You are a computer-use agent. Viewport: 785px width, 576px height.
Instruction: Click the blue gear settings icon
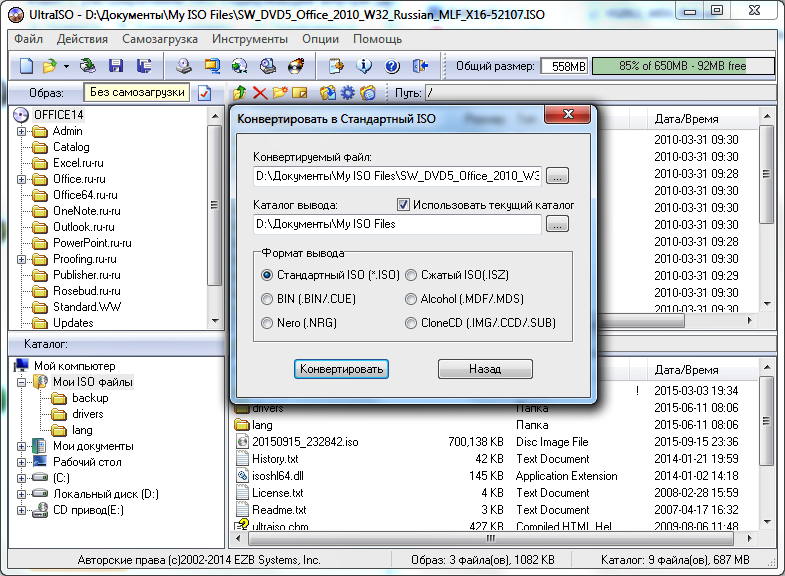[347, 93]
